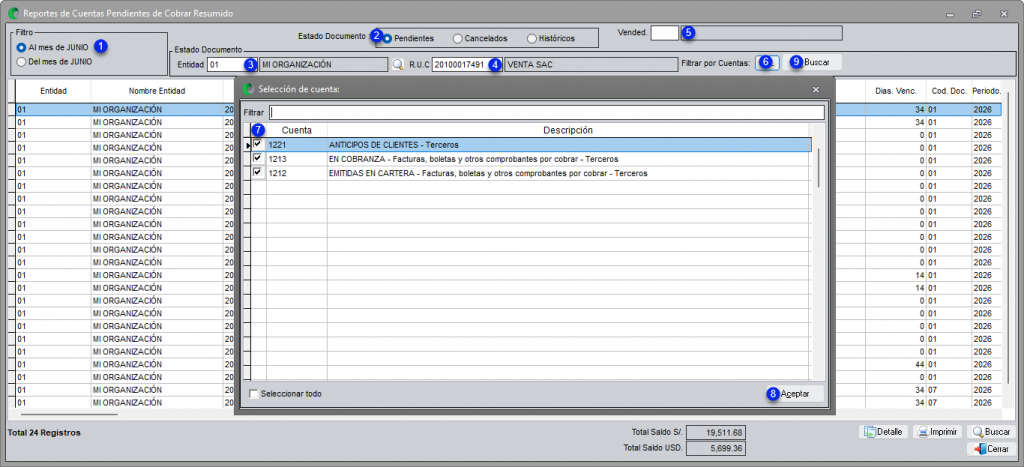
Task: Click the horizontal scrollbar of the main grid
Action: point(69,413)
